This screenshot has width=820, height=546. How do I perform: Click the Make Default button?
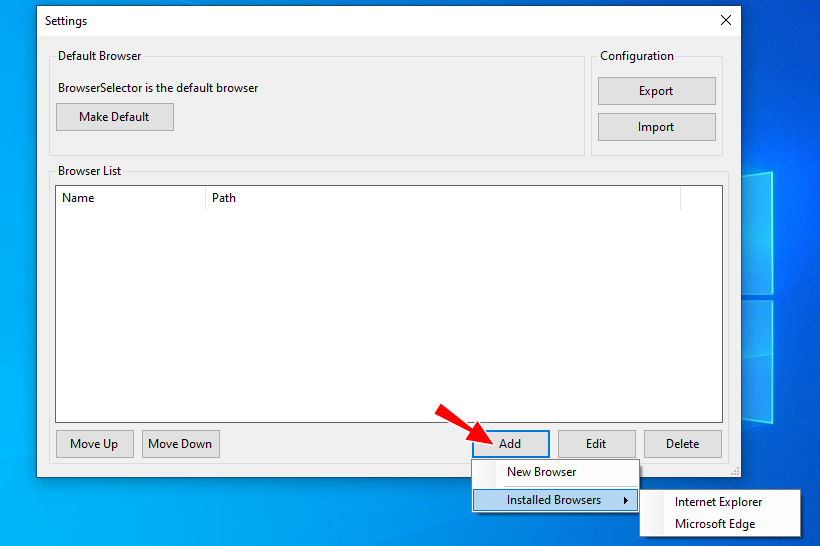(115, 117)
